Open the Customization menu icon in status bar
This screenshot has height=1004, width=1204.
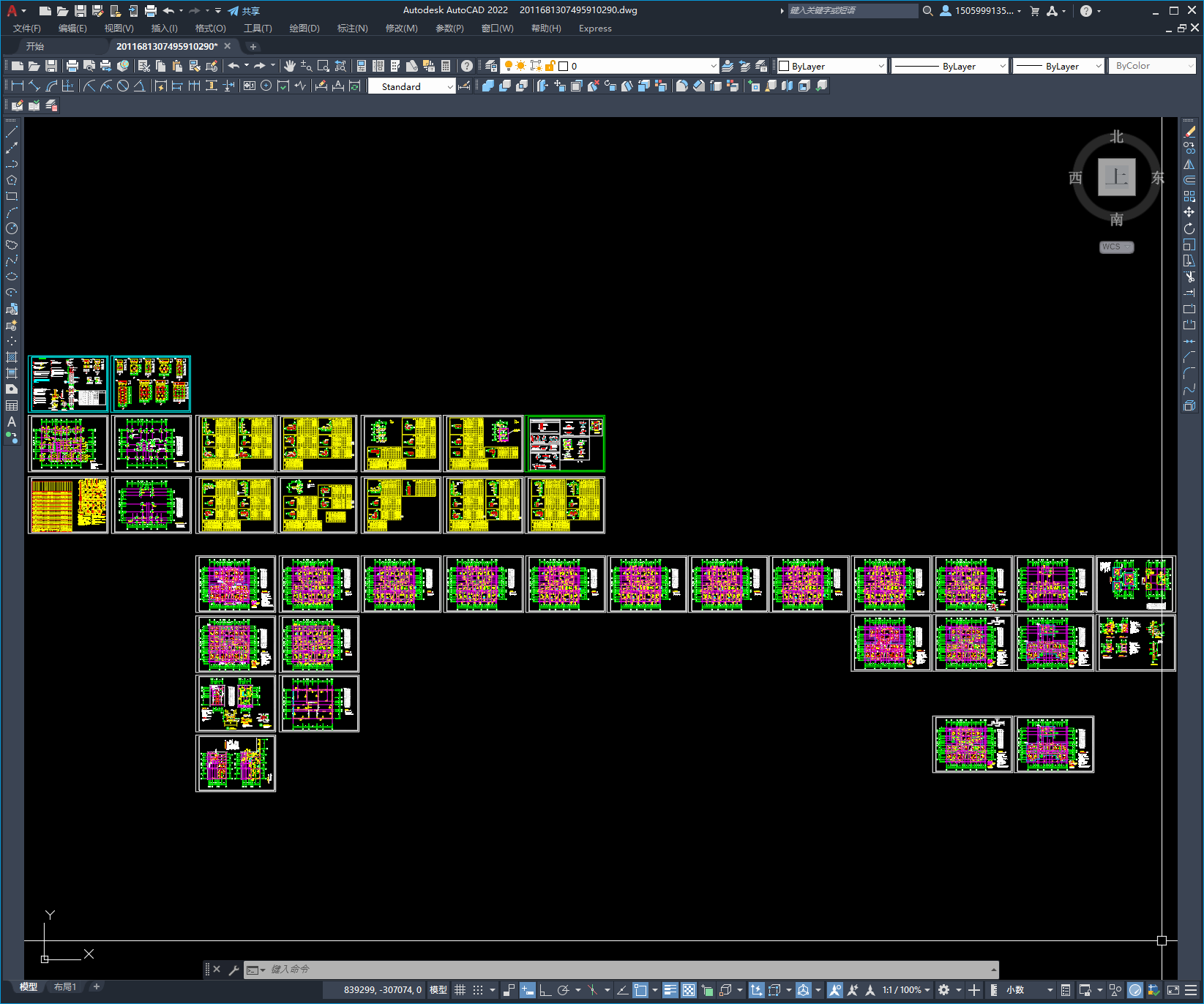(1191, 990)
